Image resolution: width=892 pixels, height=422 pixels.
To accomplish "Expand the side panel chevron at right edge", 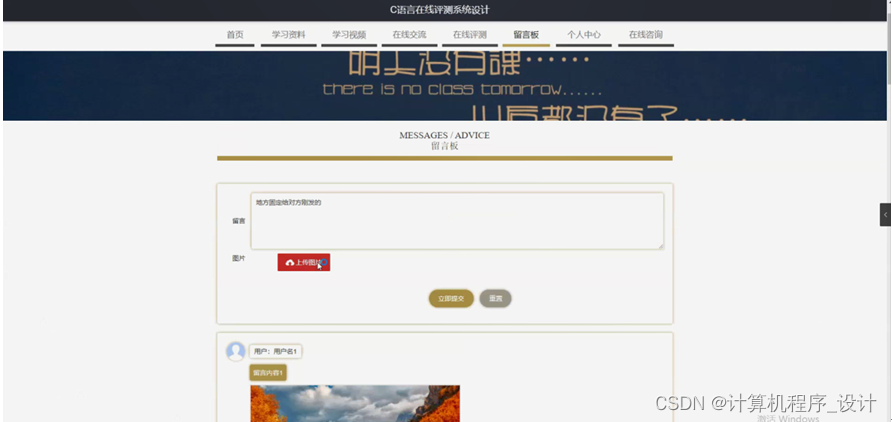I will pos(885,215).
